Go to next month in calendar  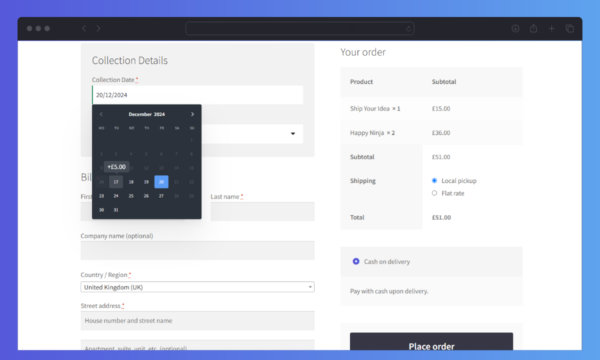pos(192,114)
